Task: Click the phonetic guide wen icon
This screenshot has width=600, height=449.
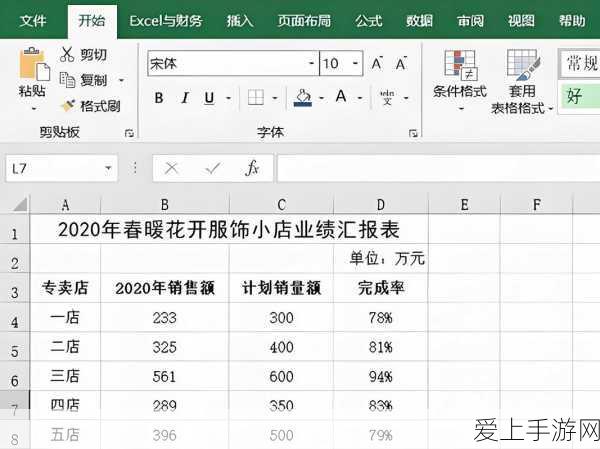Action: coord(387,97)
